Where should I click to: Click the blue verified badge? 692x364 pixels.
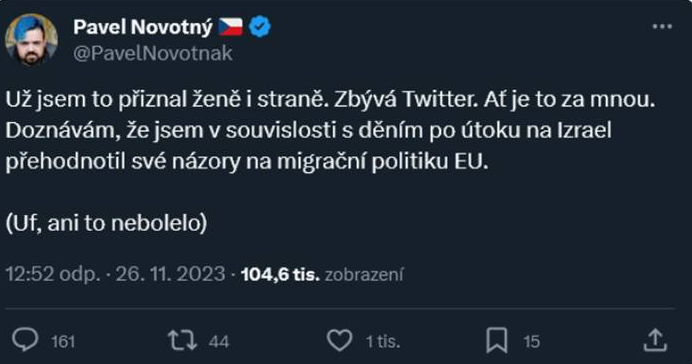pos(260,27)
